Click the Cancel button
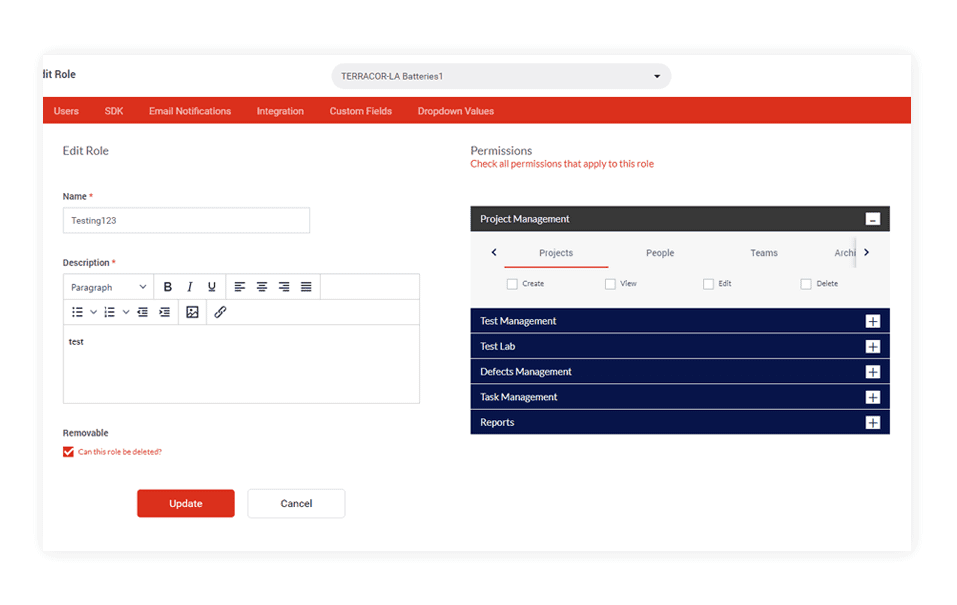 click(x=296, y=504)
